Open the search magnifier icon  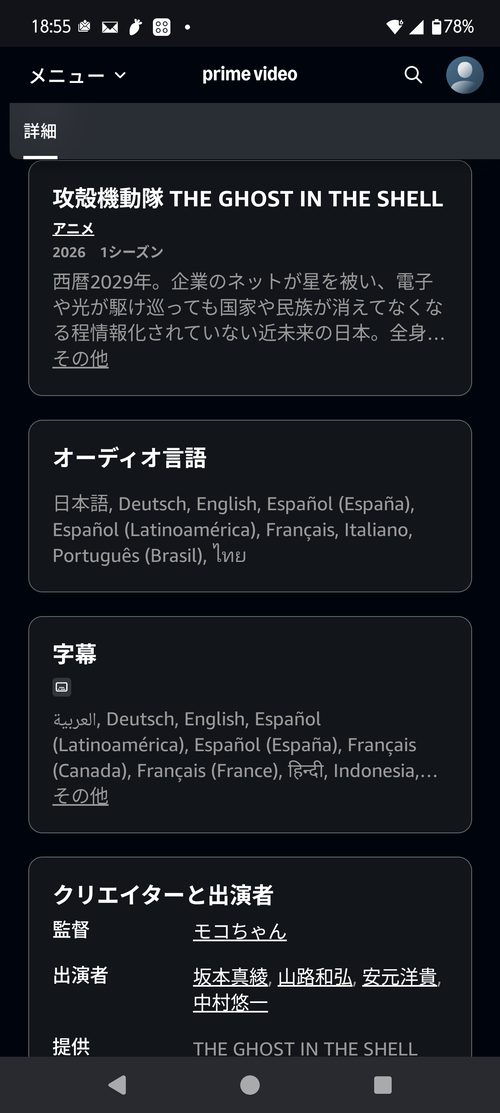click(x=413, y=75)
